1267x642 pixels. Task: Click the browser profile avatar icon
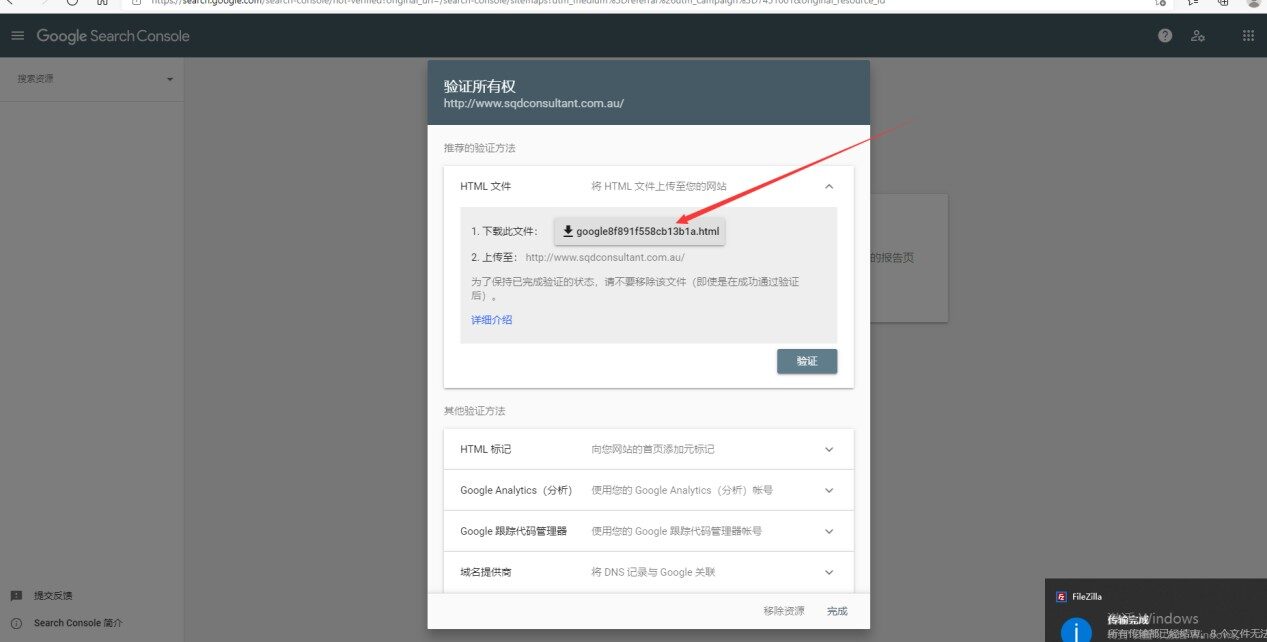coord(1253,3)
